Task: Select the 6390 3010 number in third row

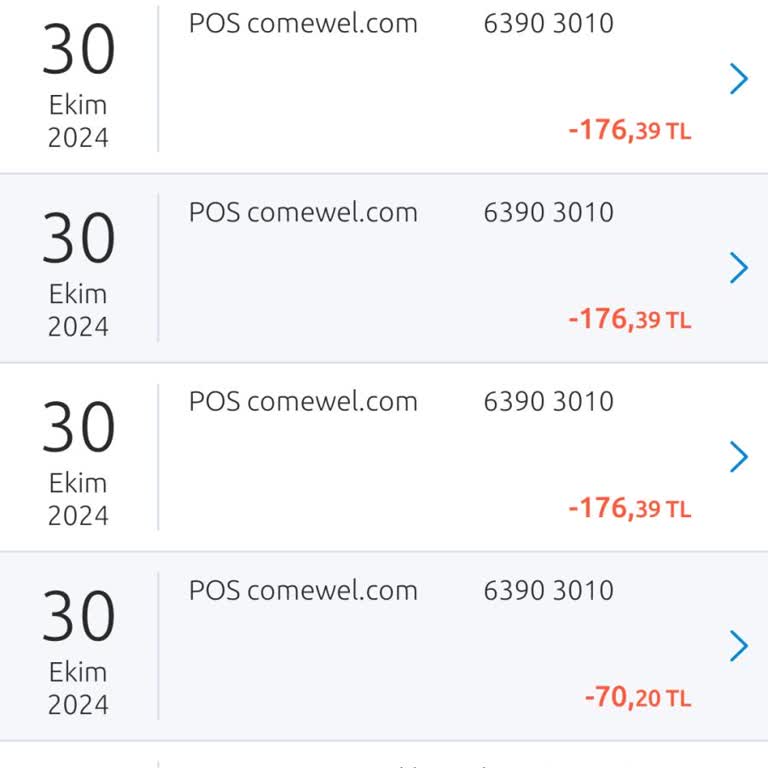Action: tap(548, 401)
